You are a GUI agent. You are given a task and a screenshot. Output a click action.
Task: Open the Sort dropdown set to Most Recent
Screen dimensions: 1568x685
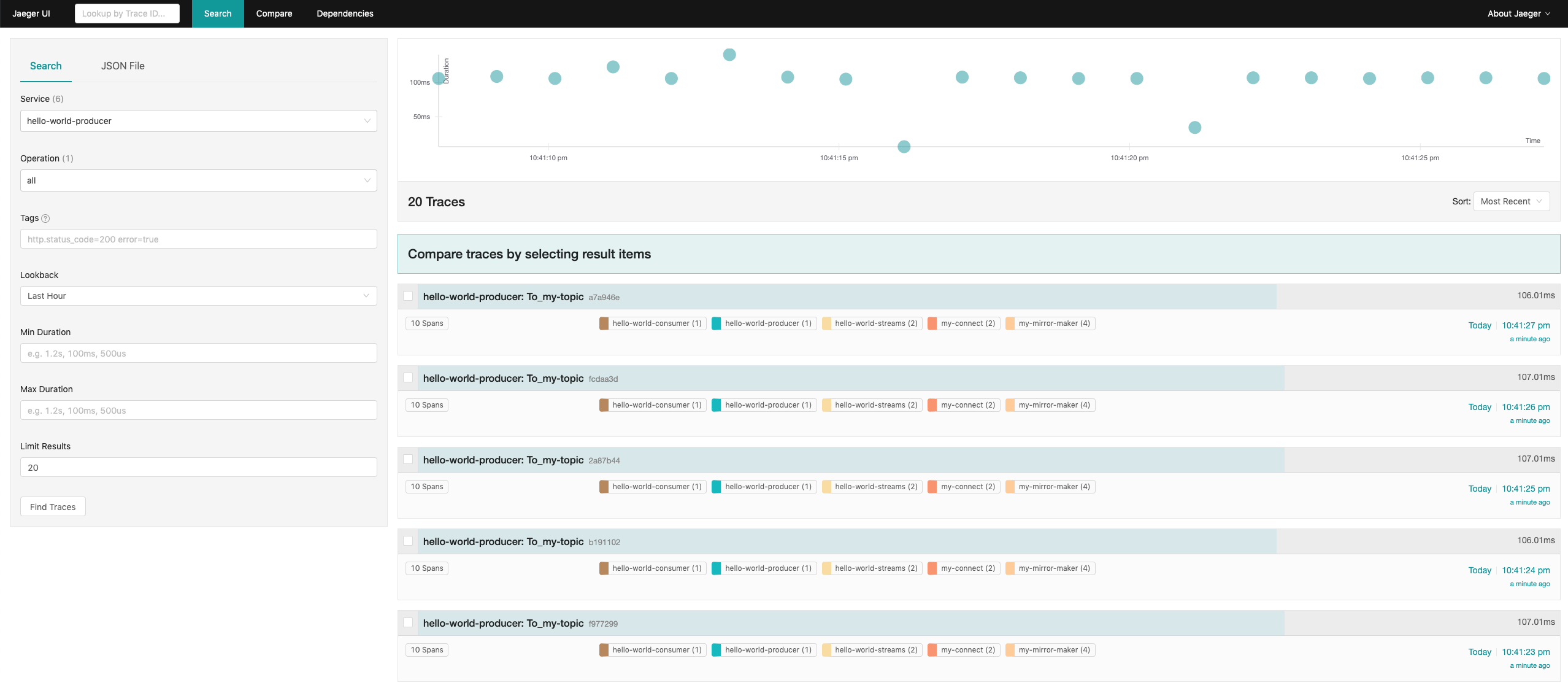(x=1512, y=201)
